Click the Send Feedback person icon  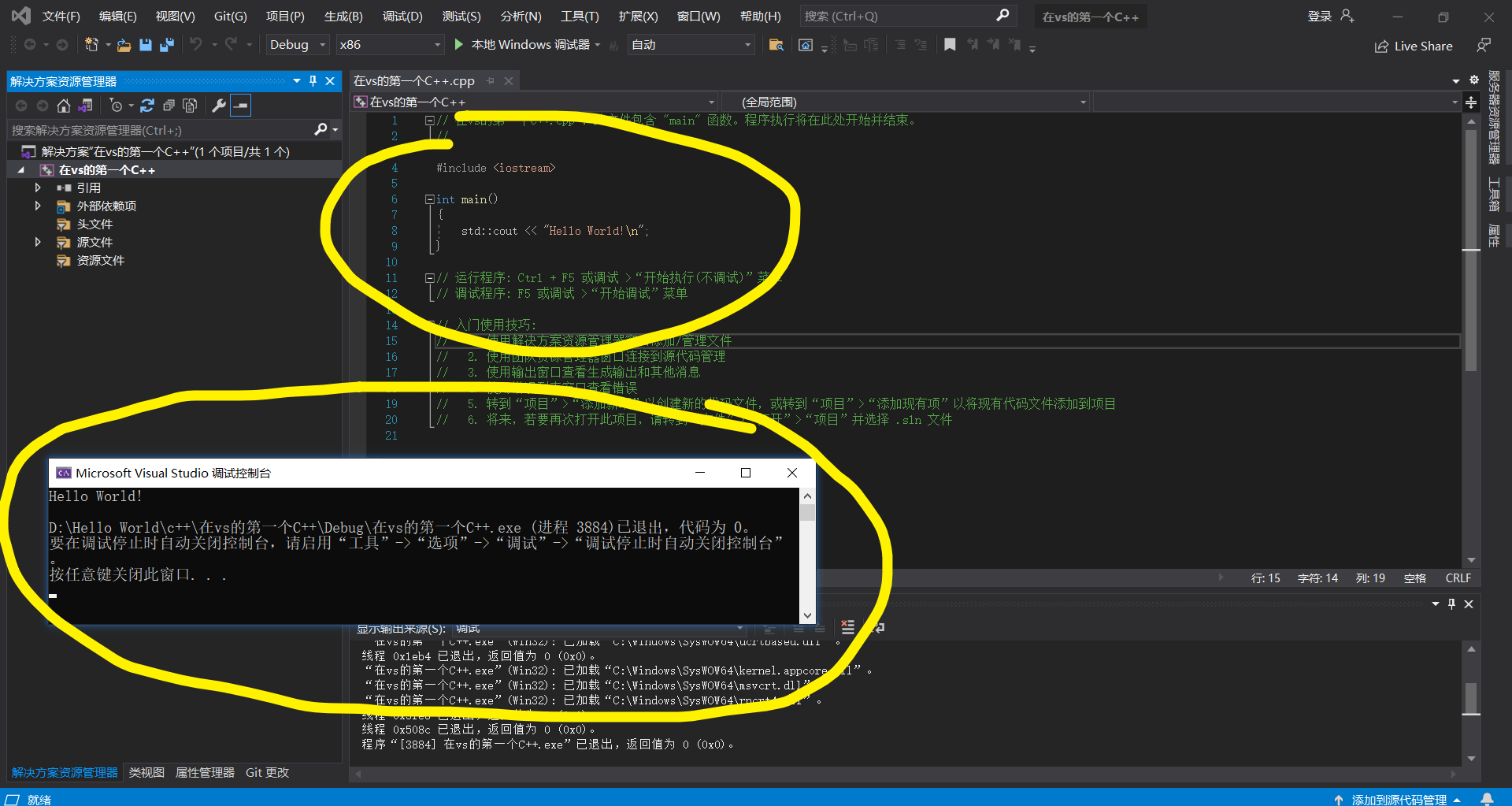pos(1484,46)
